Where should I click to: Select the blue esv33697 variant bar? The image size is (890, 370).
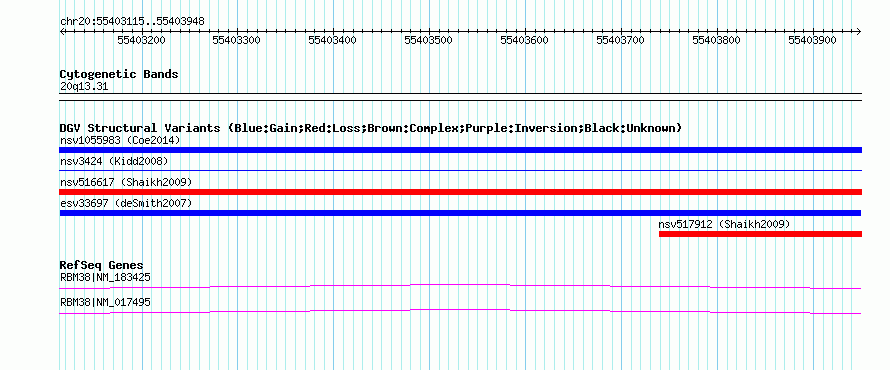(x=460, y=213)
